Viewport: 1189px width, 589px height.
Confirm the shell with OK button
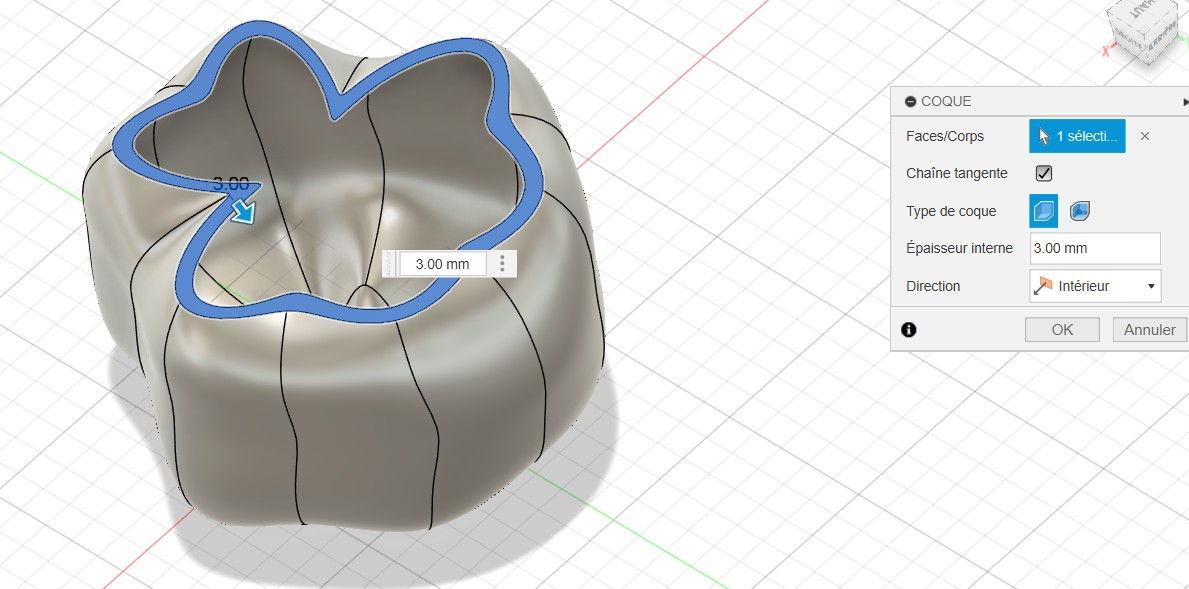(1062, 330)
